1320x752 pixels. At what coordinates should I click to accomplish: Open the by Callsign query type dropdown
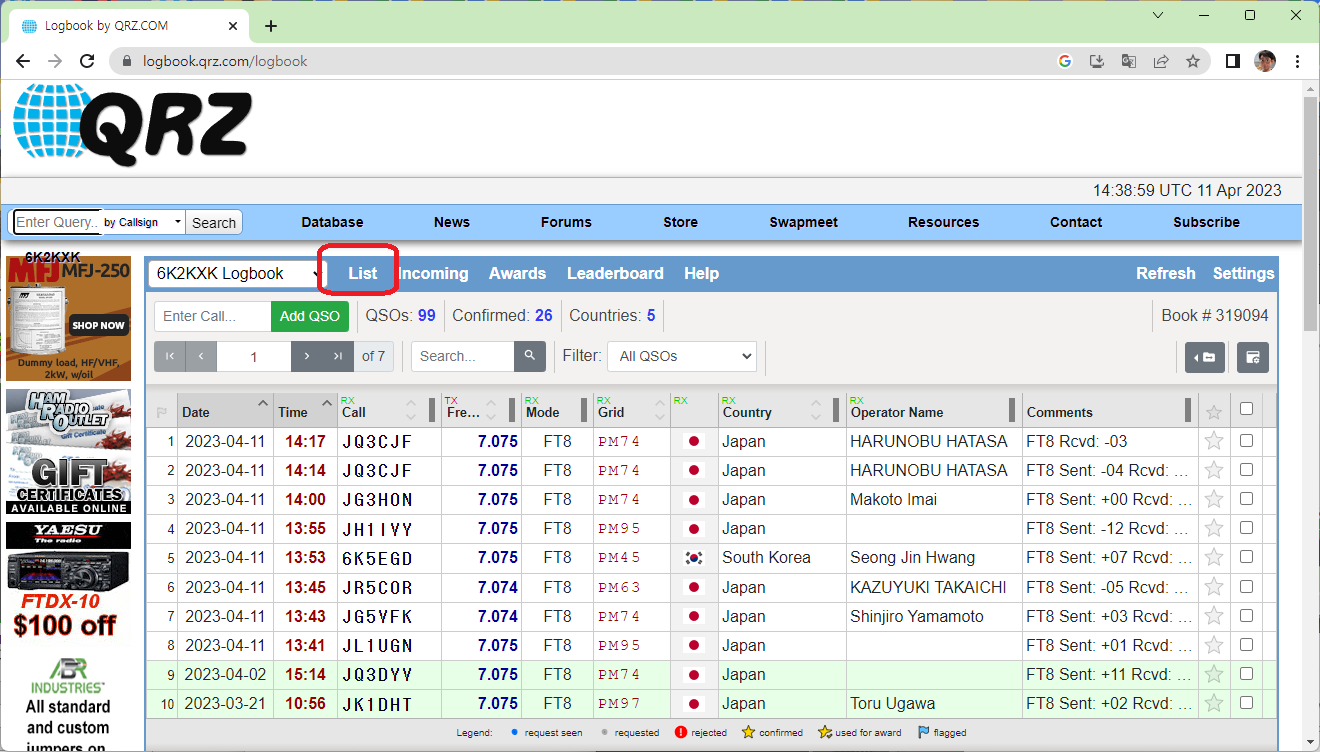143,222
